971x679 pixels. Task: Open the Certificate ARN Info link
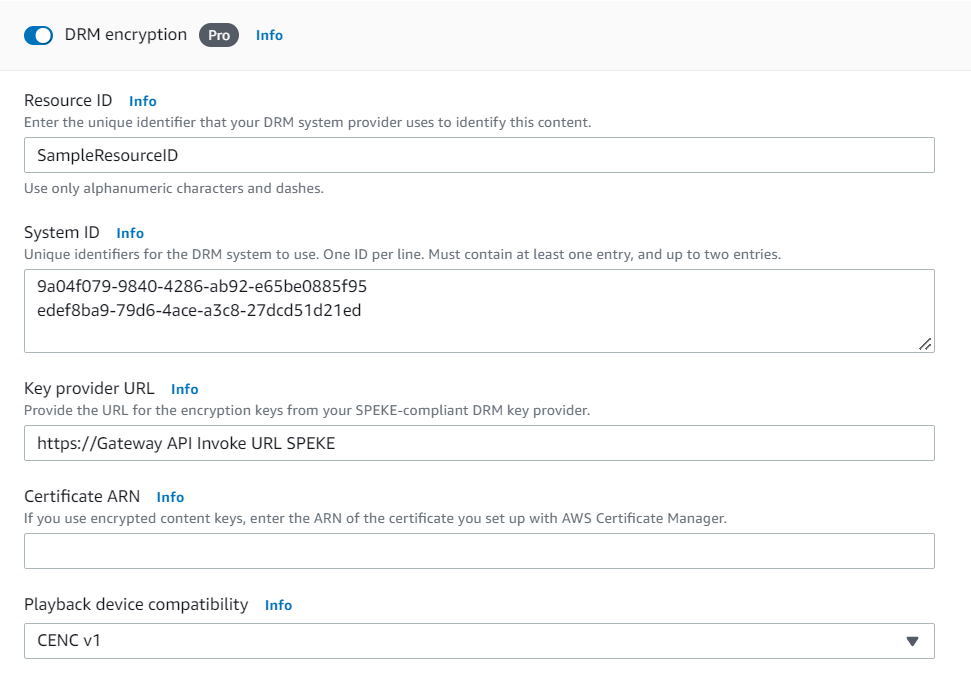tap(170, 497)
